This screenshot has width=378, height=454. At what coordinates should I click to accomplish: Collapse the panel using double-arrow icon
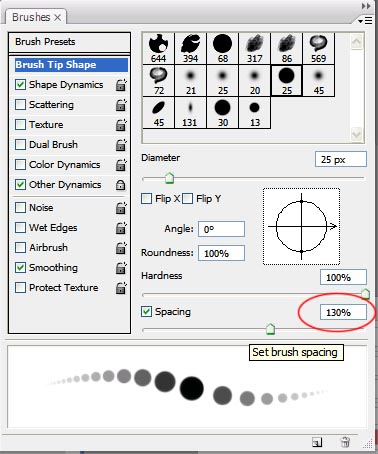pos(366,6)
